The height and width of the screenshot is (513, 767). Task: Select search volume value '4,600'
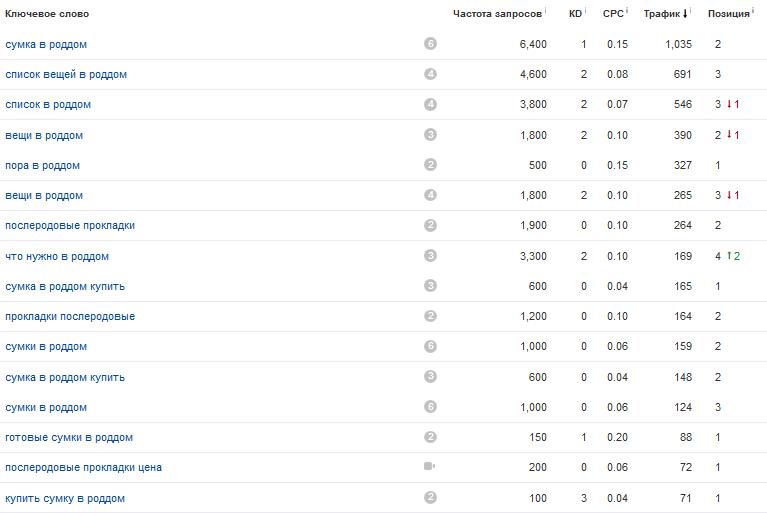click(x=533, y=74)
